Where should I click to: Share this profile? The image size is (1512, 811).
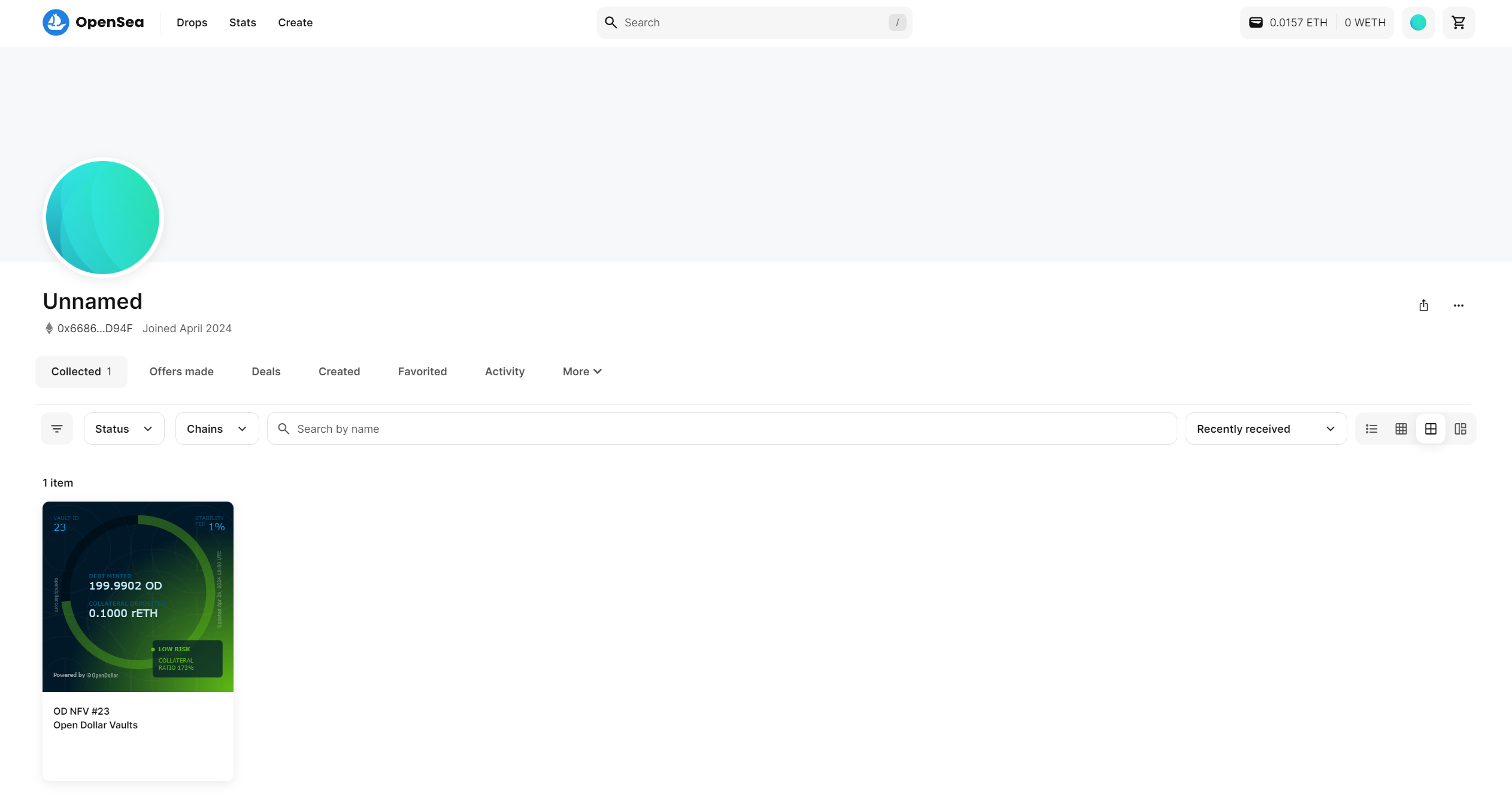pos(1423,305)
